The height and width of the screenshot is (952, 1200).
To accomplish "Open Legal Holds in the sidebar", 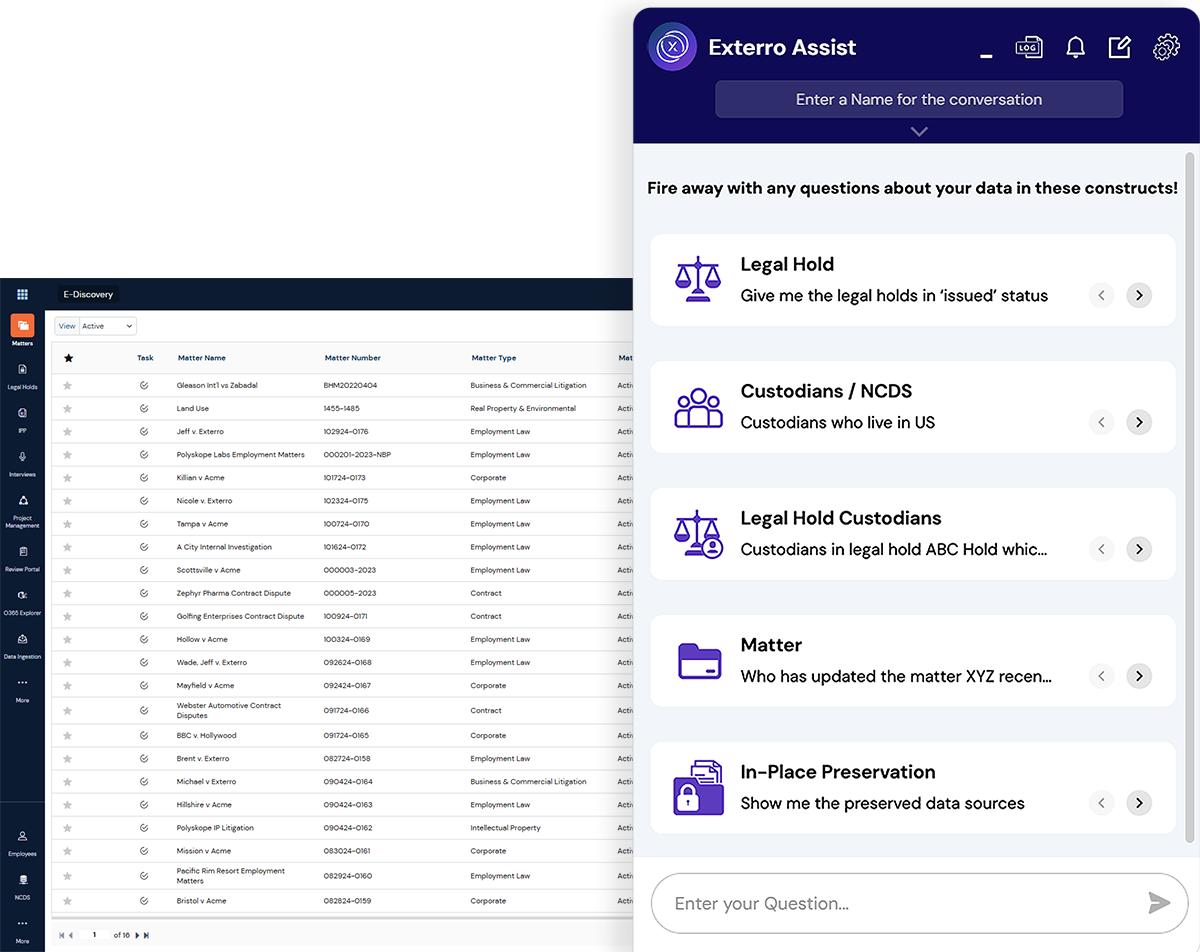I will pyautogui.click(x=22, y=376).
